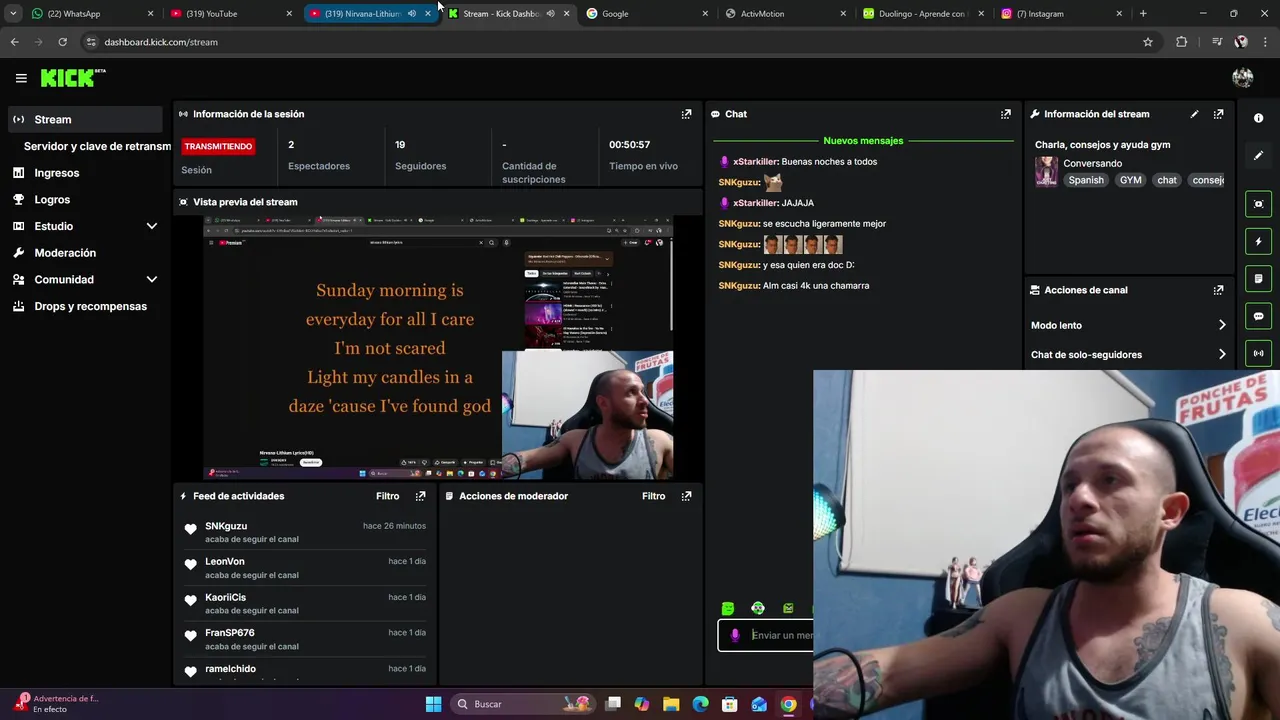Edit stream info with the pencil icon in panel header
This screenshot has height=720, width=1280.
tap(1194, 114)
